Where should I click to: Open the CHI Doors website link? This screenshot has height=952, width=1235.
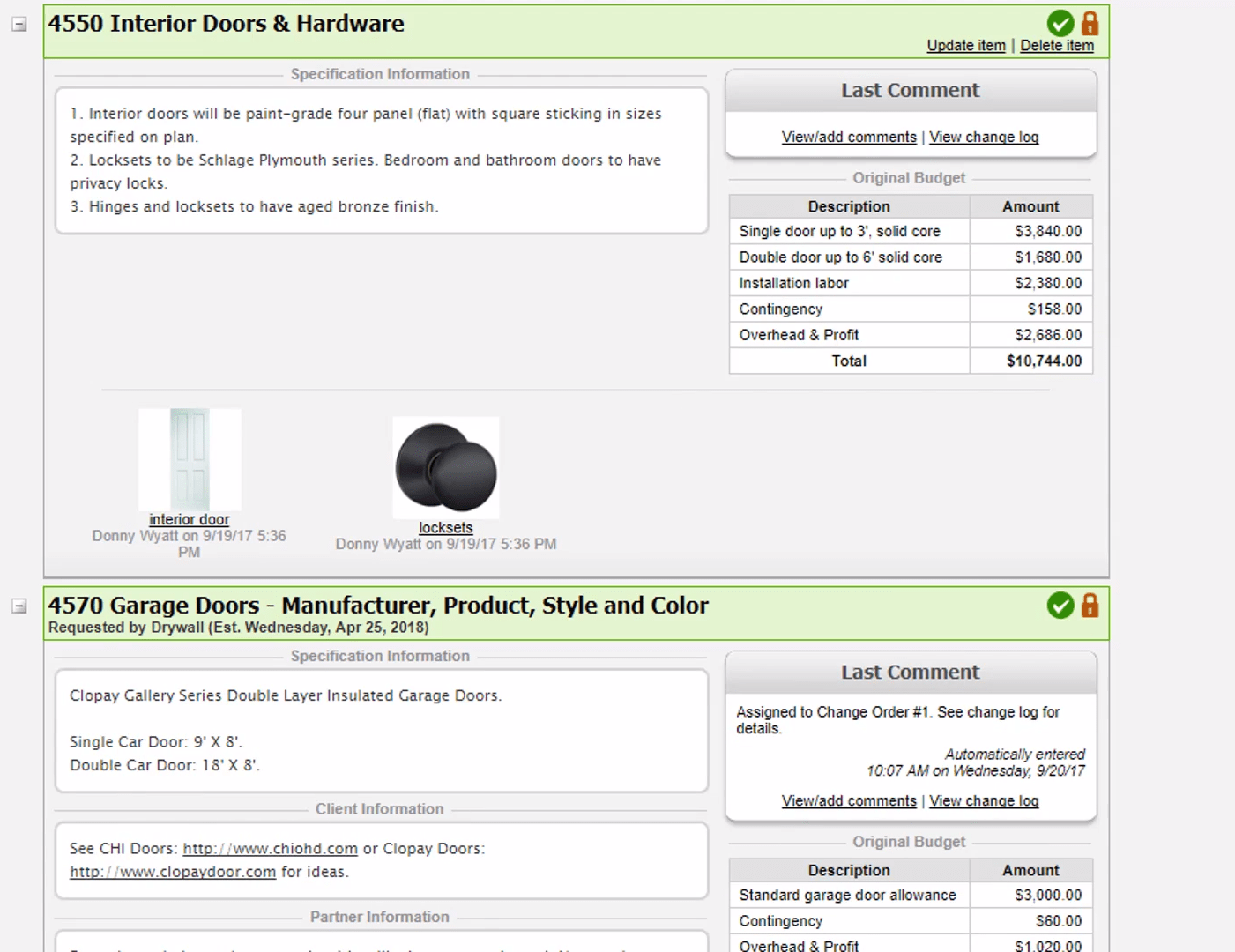click(270, 848)
